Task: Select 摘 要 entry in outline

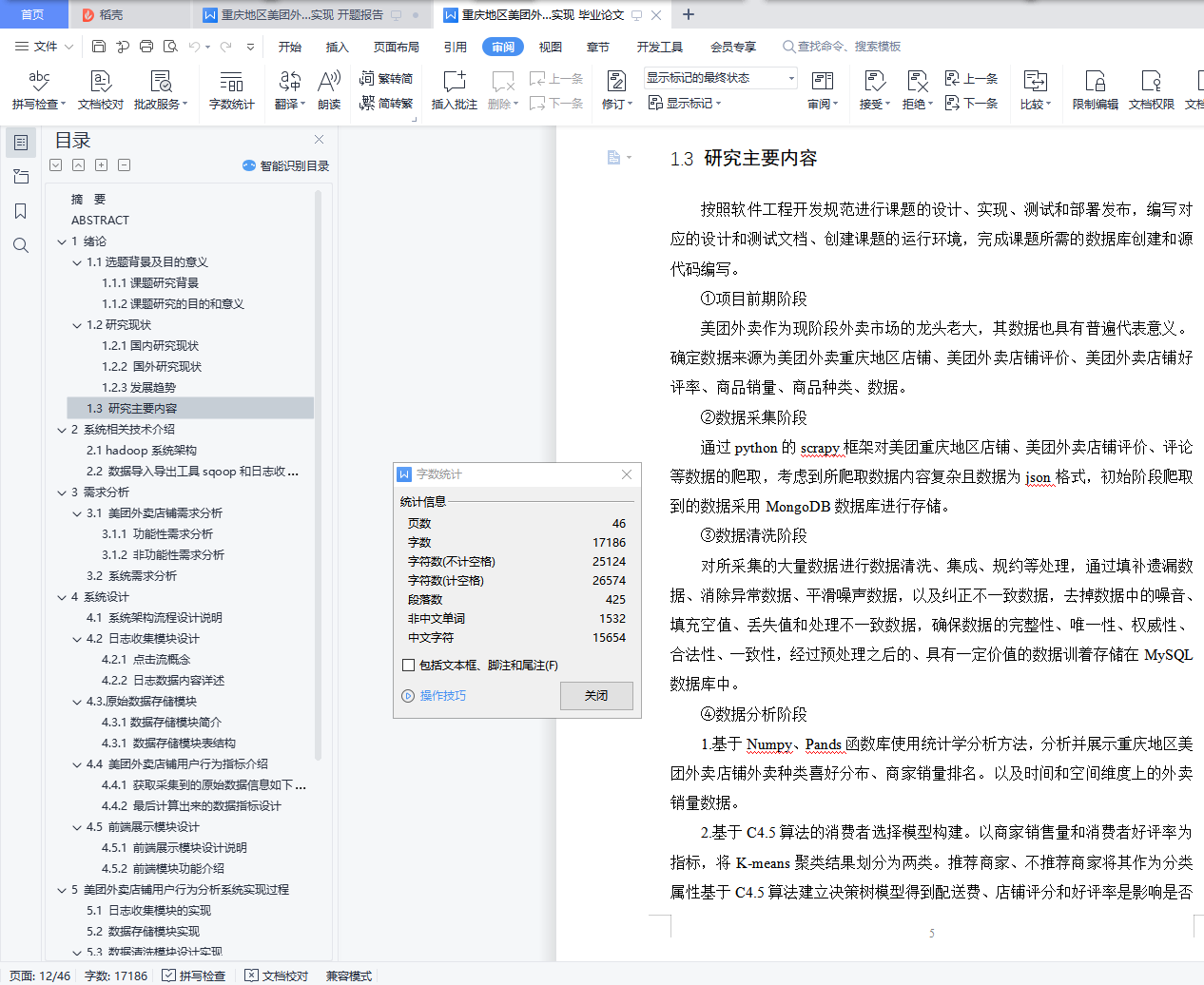Action: point(88,200)
